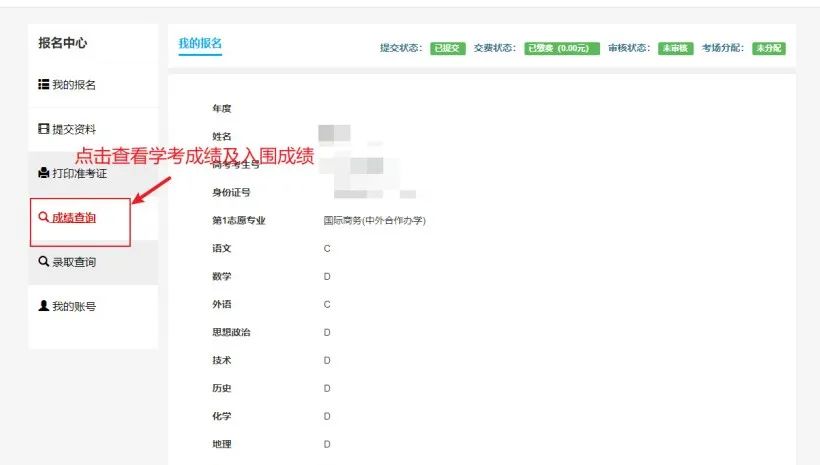Click the list icon beside 我的报名
Screen dimensions: 820x465
(44, 85)
